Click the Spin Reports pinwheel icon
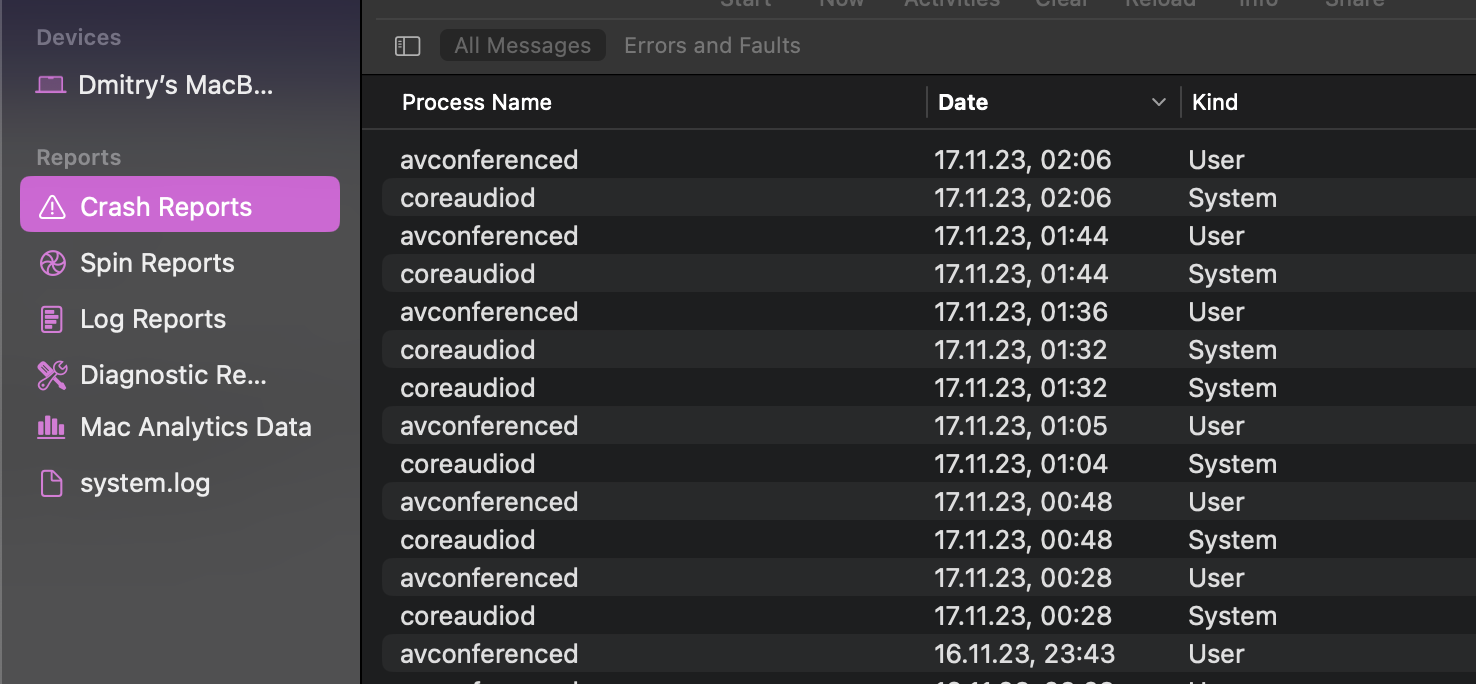Screen dimensions: 1476x684 coord(51,263)
